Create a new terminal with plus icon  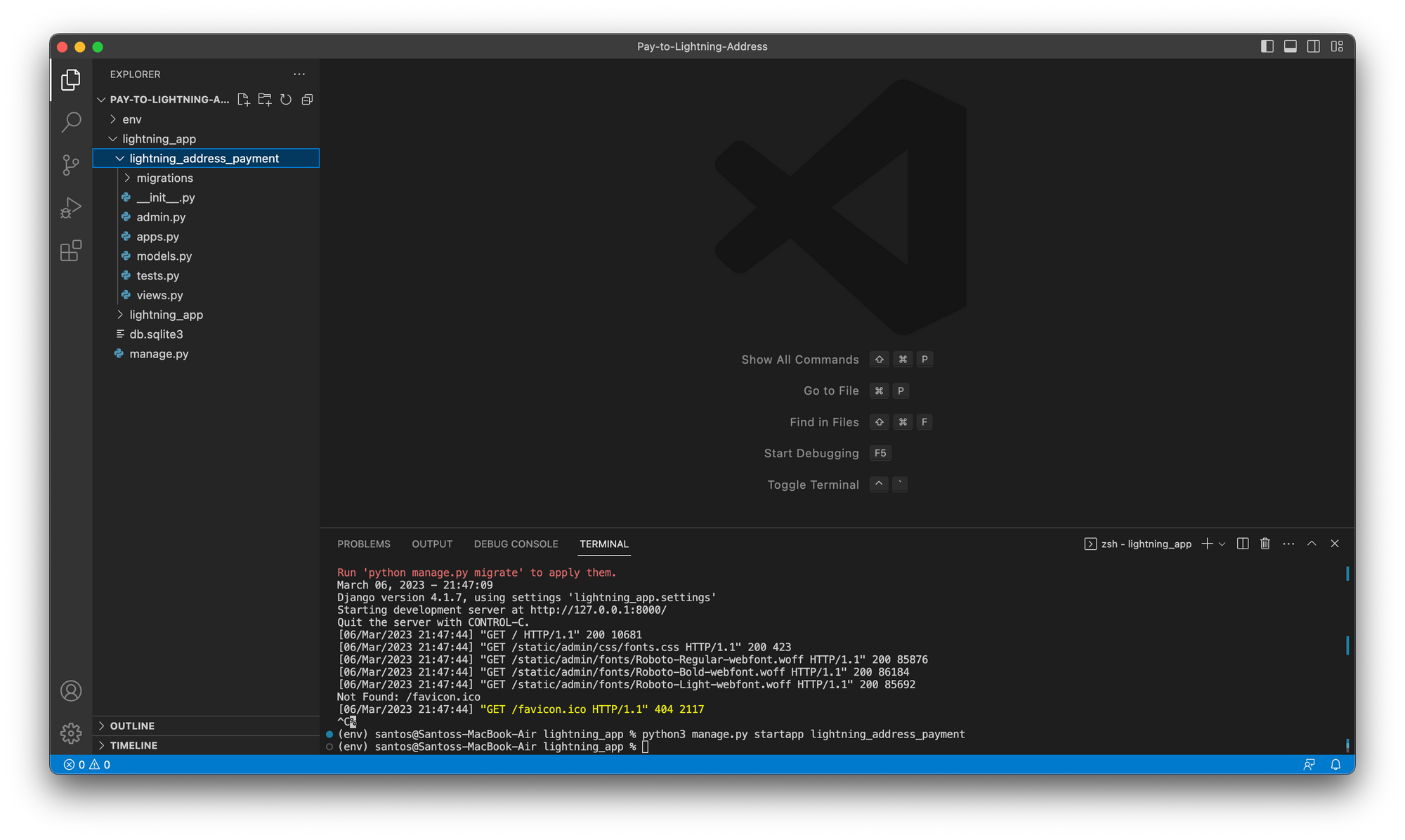coord(1207,544)
